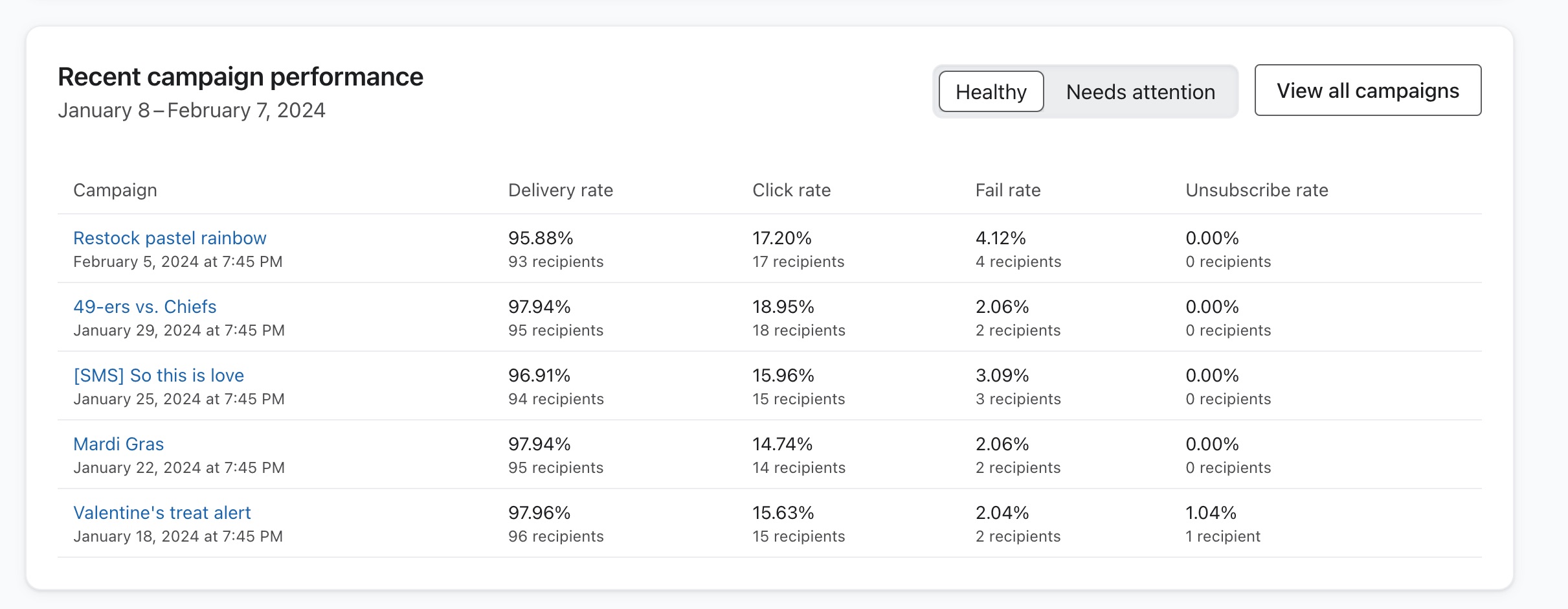The height and width of the screenshot is (609, 1568).
Task: Open the [SMS] So this is love campaign
Action: [x=159, y=375]
